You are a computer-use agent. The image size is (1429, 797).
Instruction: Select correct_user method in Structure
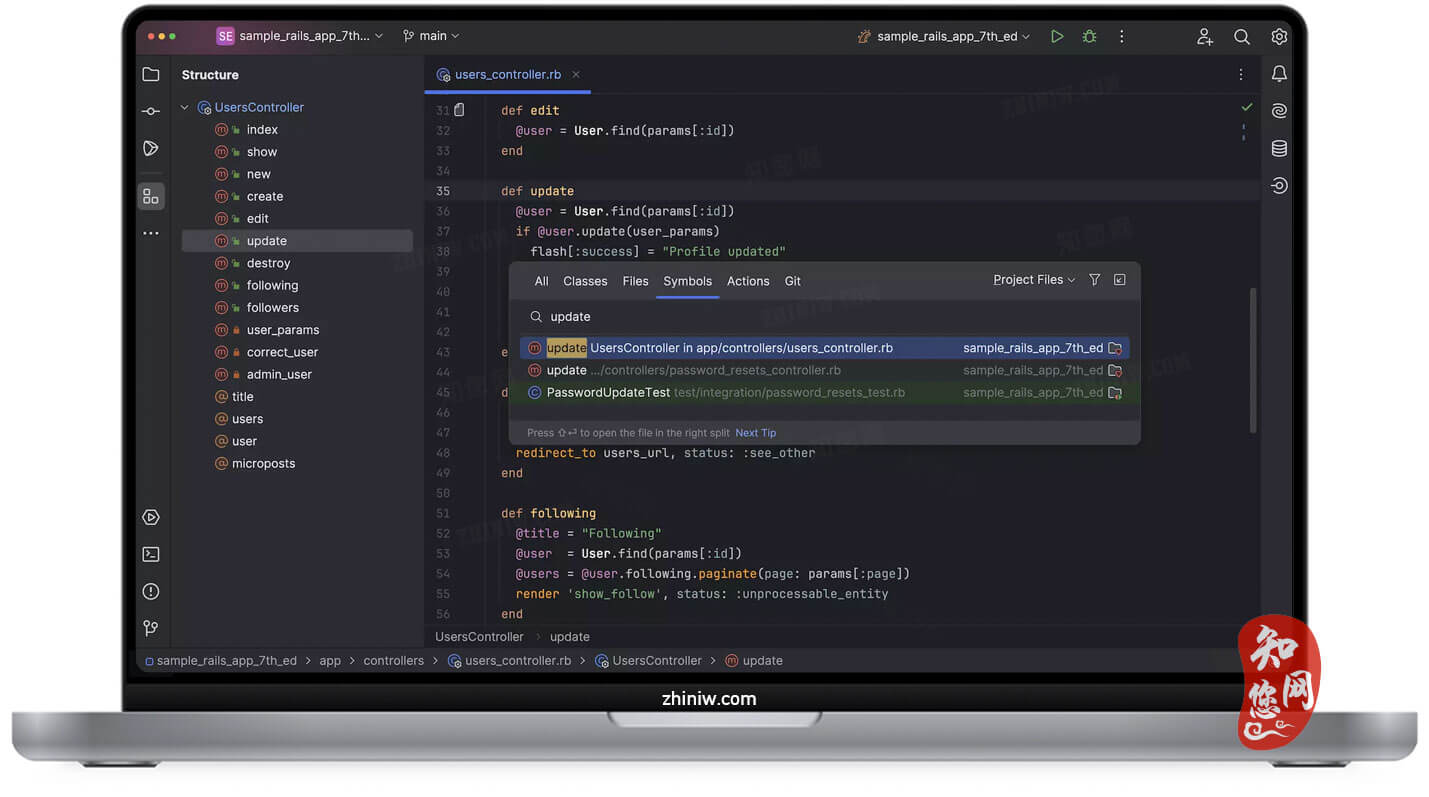[282, 352]
